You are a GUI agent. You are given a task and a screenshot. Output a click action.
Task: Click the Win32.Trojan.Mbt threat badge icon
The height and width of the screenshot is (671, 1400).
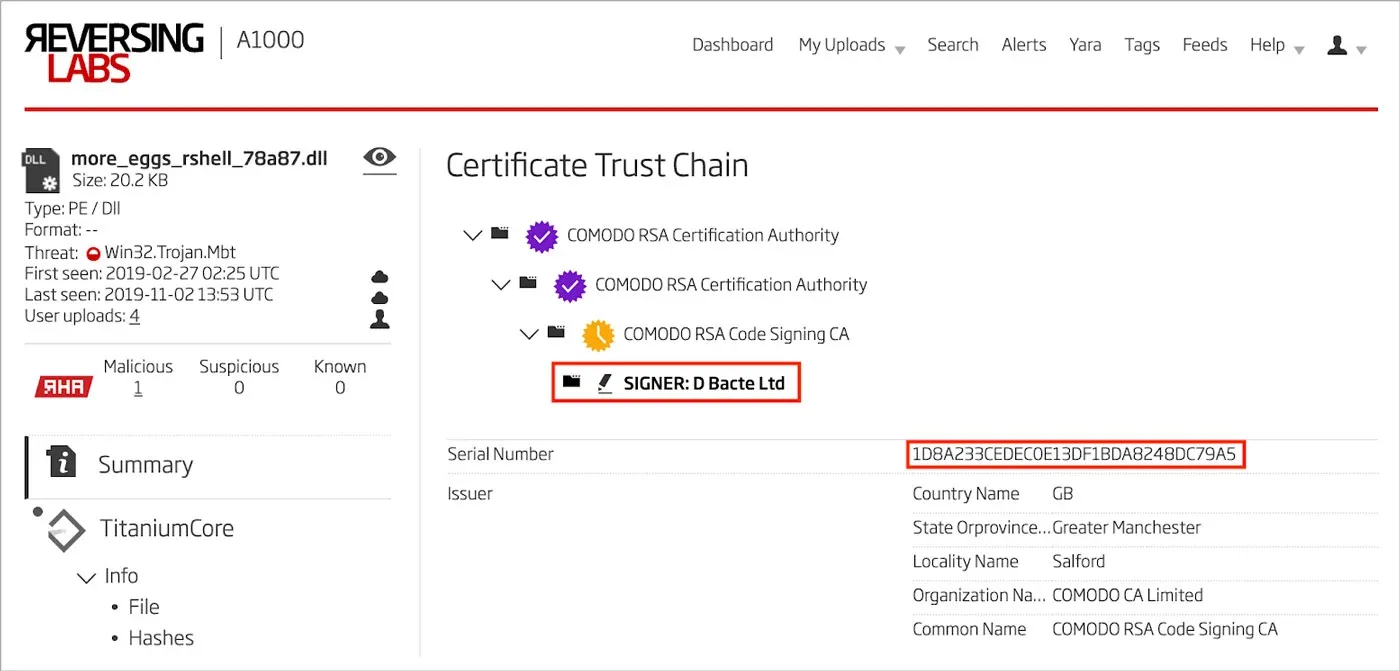pyautogui.click(x=96, y=252)
